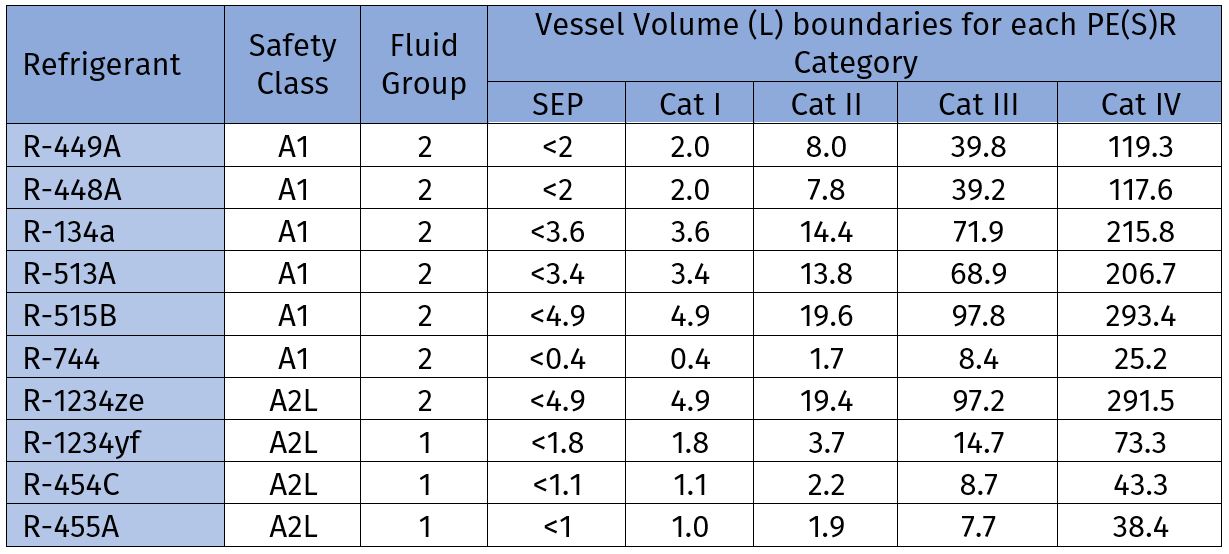Click the Fluid Group header cell

424,65
